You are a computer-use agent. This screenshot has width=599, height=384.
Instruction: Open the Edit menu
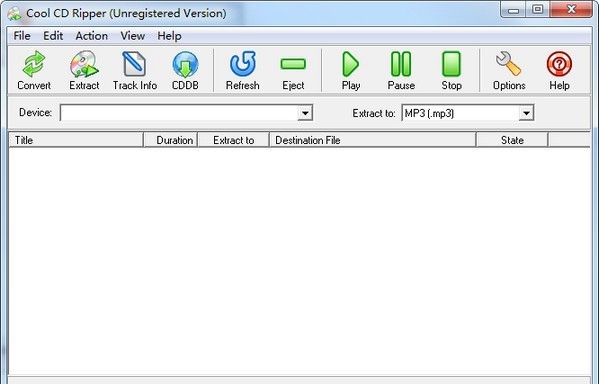(53, 36)
